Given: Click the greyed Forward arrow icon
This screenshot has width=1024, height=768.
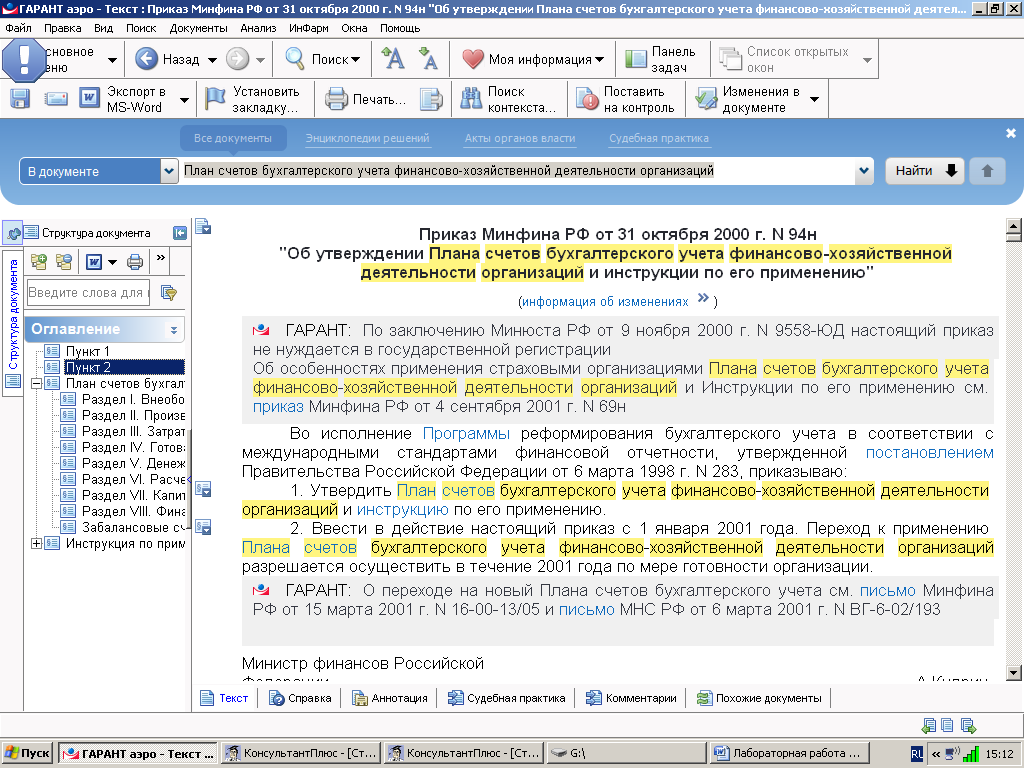Looking at the screenshot, I should click(237, 59).
